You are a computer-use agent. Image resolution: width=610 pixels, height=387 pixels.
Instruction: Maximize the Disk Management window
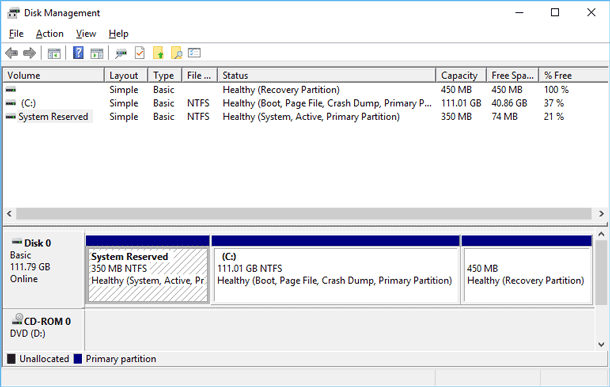pyautogui.click(x=555, y=13)
